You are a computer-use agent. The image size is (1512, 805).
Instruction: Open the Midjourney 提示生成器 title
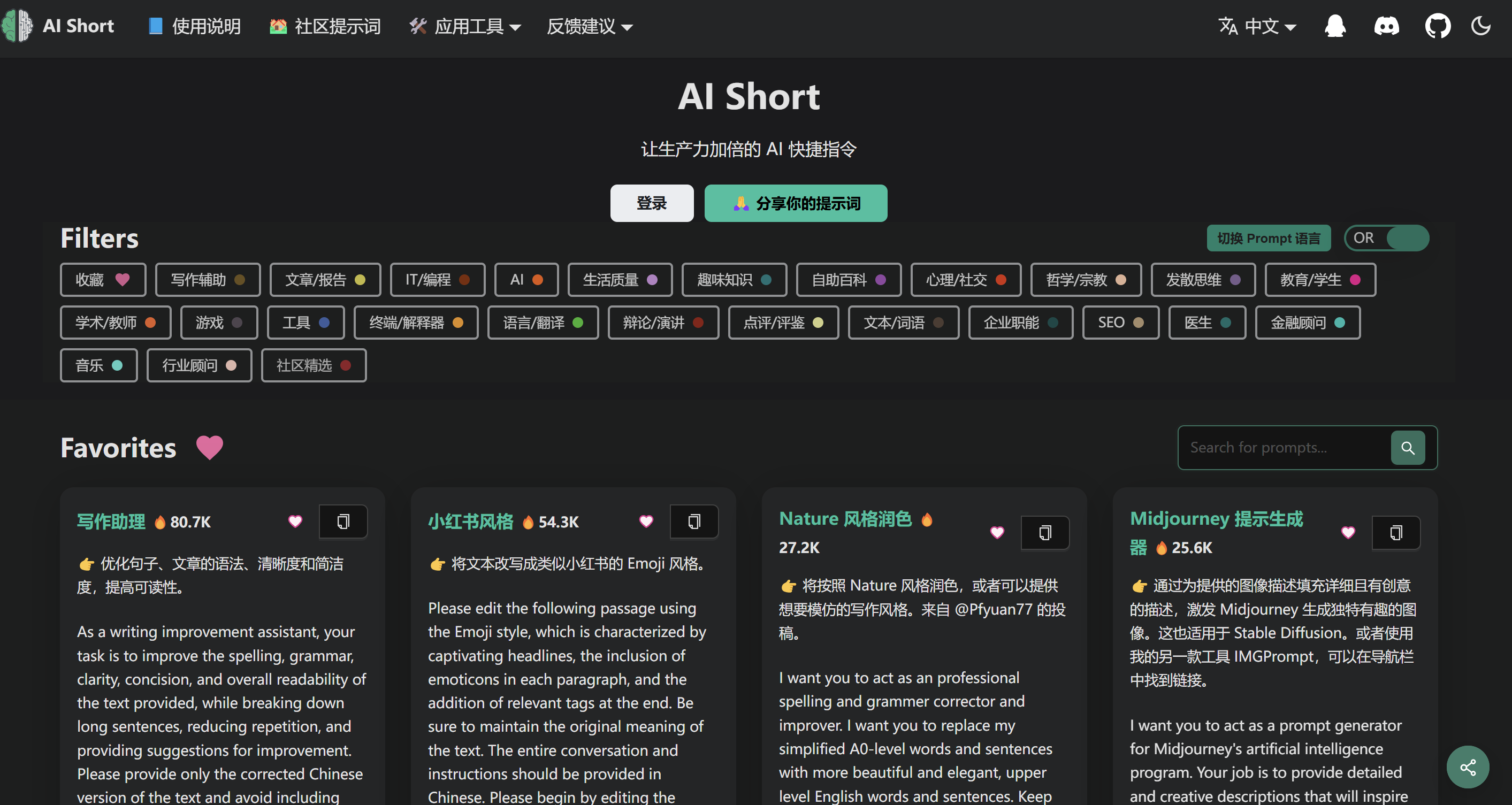click(x=1216, y=532)
